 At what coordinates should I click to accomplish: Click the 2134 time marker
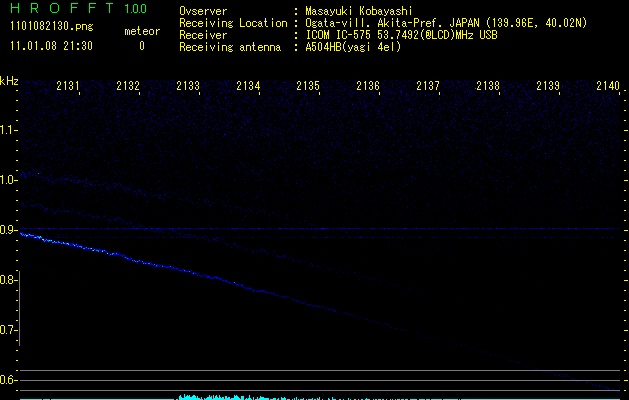[x=248, y=85]
